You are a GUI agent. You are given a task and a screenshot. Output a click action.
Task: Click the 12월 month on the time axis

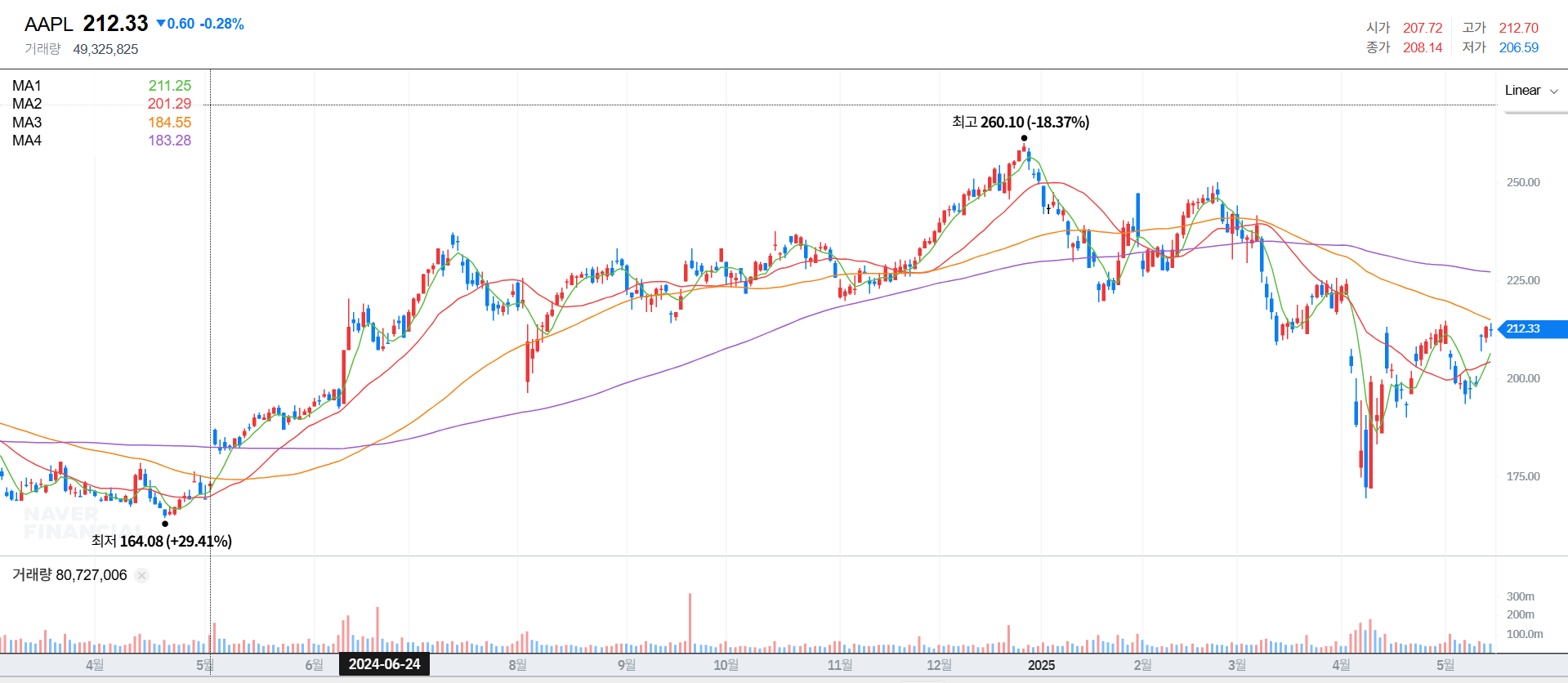point(940,665)
